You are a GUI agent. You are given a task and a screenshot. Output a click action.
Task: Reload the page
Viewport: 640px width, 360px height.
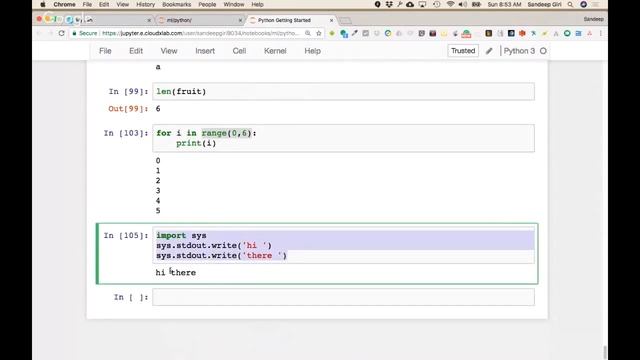(62, 33)
